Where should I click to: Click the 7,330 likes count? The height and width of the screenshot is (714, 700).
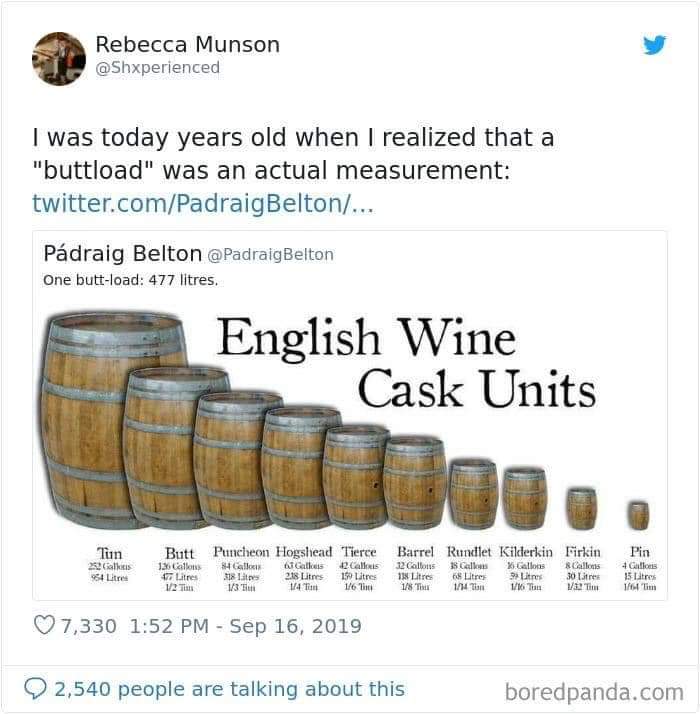pos(88,627)
